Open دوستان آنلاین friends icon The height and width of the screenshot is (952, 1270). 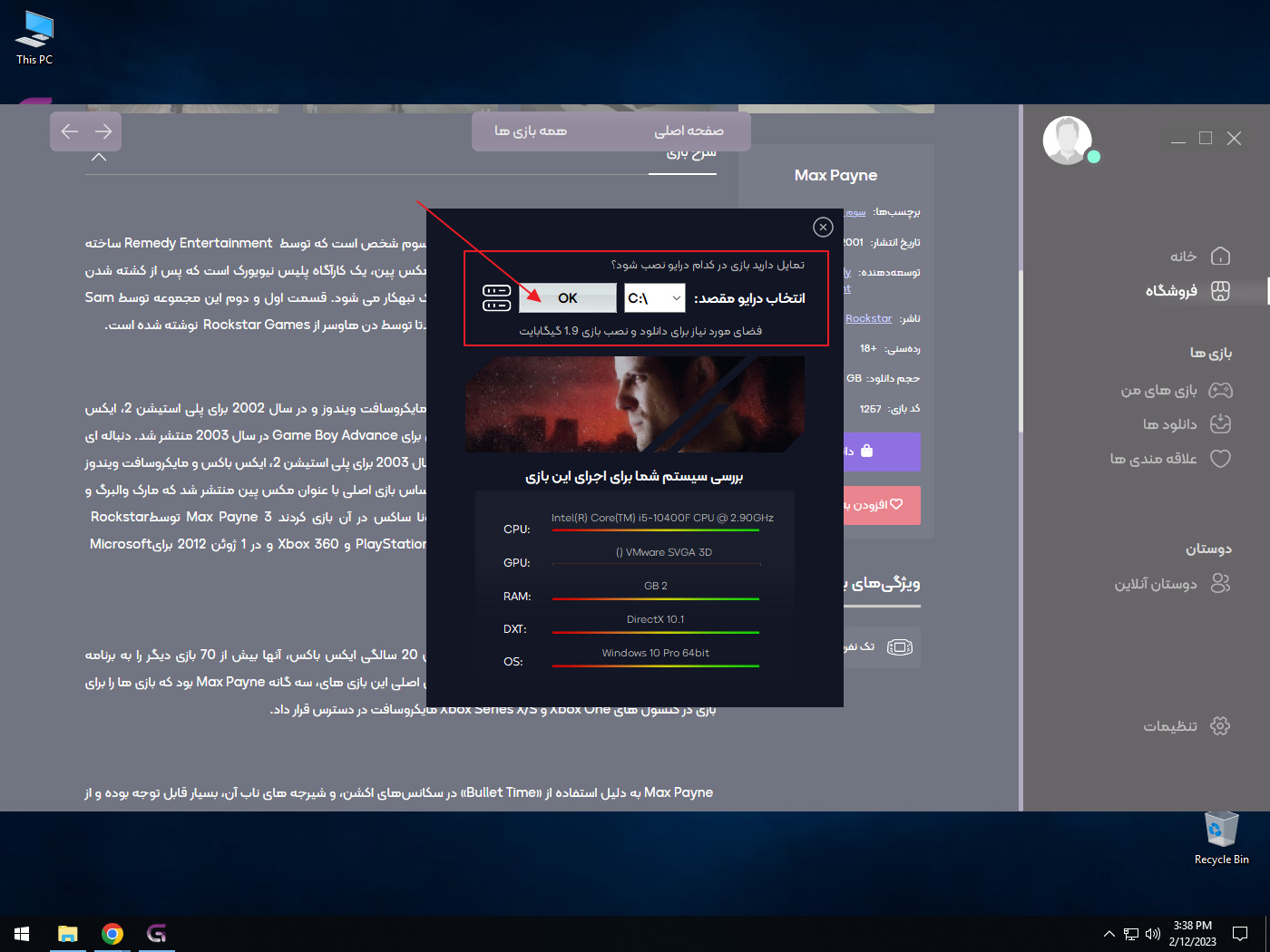pos(1220,584)
